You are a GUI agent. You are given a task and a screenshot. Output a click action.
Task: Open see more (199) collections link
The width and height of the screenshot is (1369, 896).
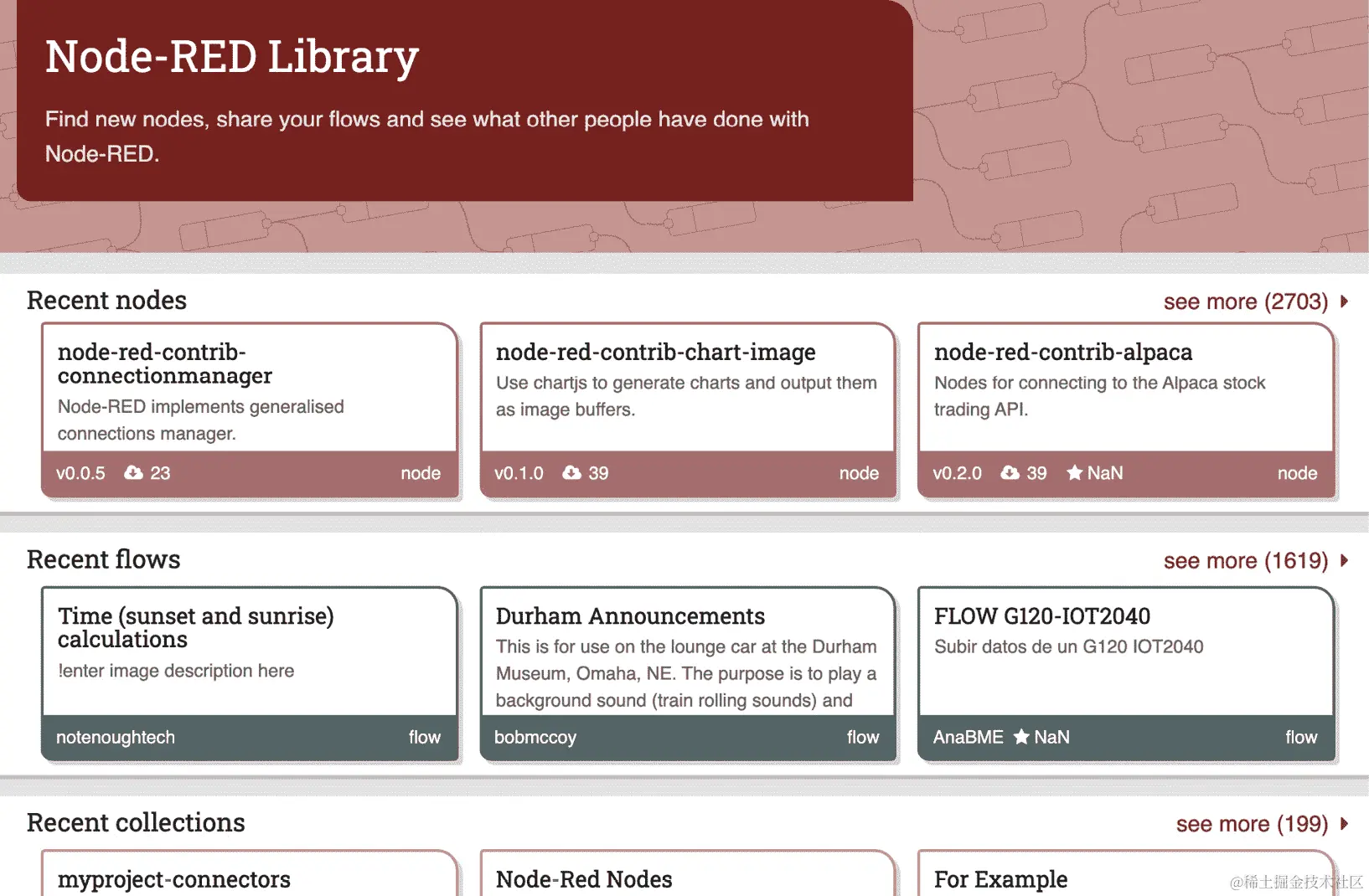point(1252,824)
